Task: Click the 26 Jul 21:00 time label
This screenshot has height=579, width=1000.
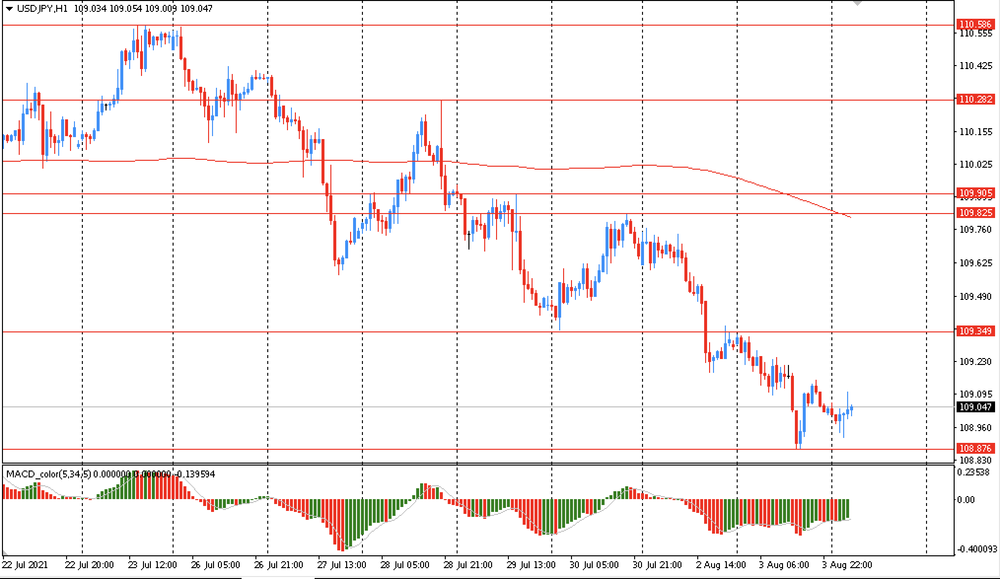Action: pyautogui.click(x=279, y=565)
